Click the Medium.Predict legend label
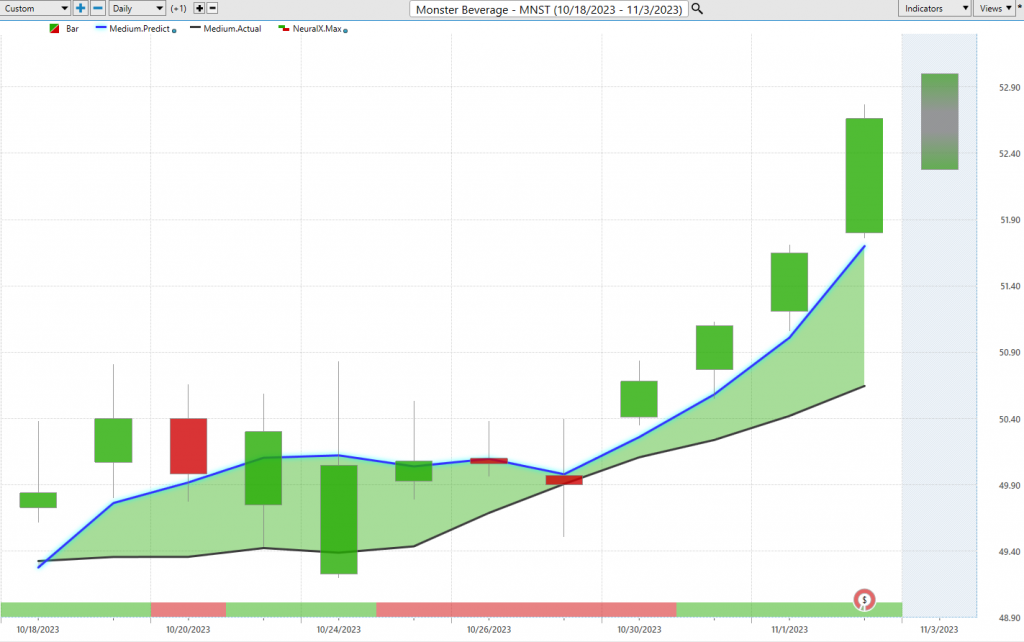The image size is (1024, 642). pos(140,29)
